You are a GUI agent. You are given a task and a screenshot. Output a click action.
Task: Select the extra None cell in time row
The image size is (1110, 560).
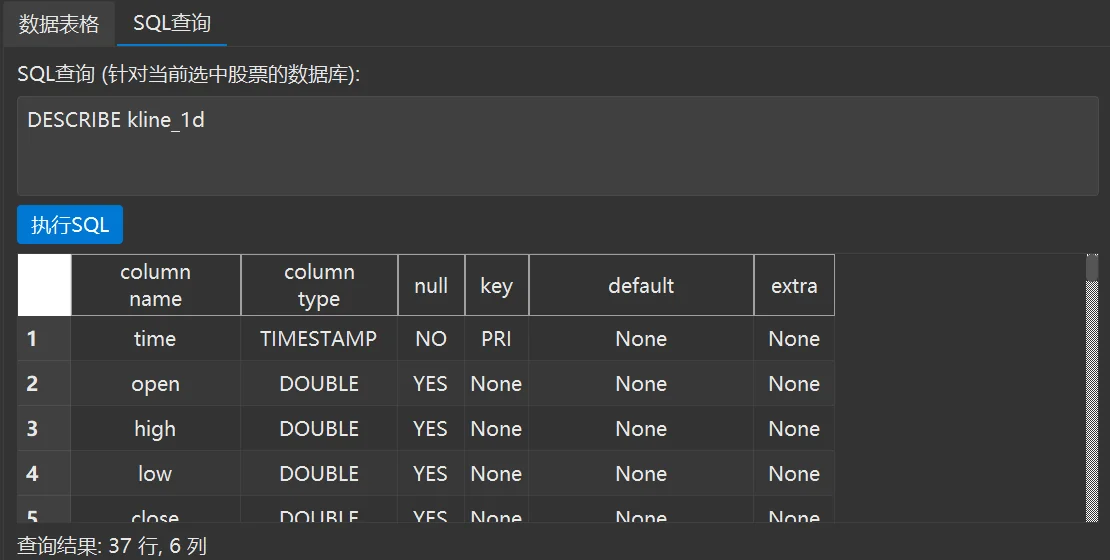pyautogui.click(x=794, y=338)
